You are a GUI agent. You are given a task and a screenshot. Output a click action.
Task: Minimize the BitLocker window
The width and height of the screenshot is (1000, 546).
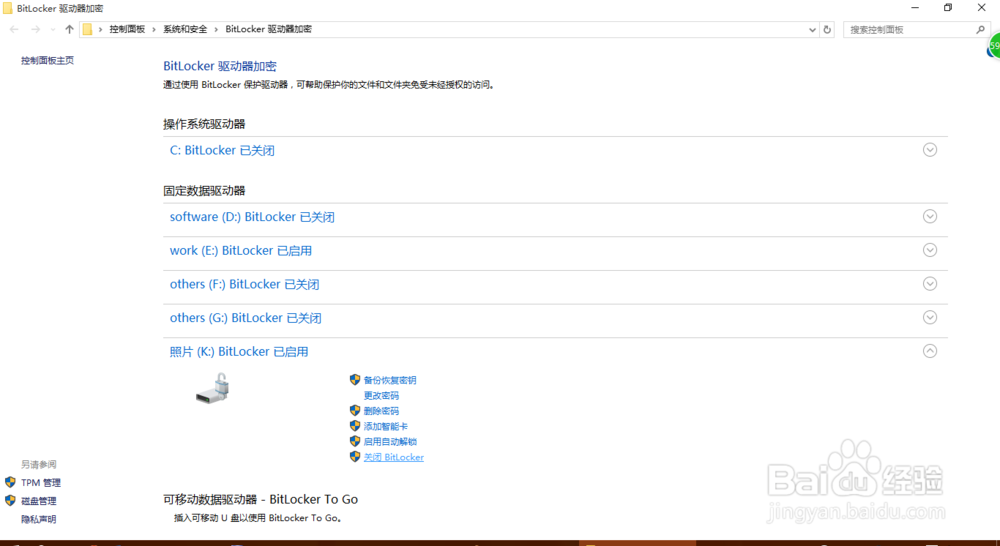coord(915,8)
